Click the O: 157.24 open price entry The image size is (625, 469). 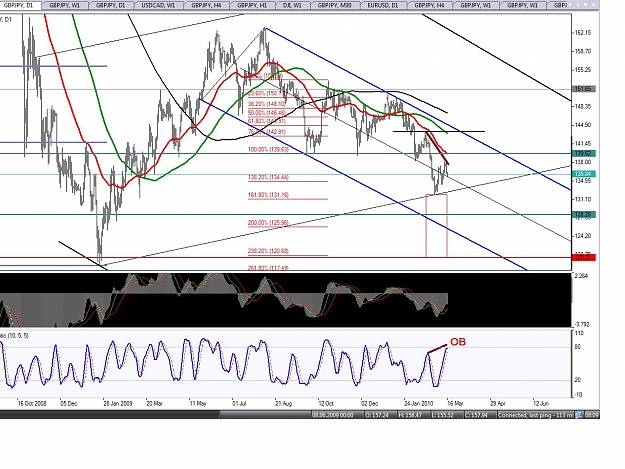[x=379, y=415]
